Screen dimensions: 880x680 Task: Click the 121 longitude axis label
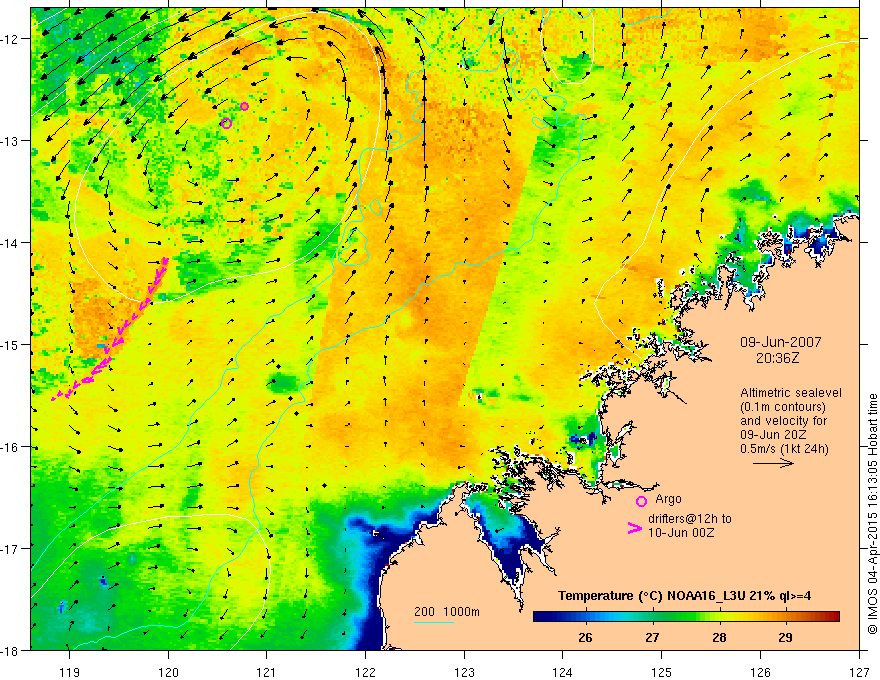pyautogui.click(x=266, y=672)
